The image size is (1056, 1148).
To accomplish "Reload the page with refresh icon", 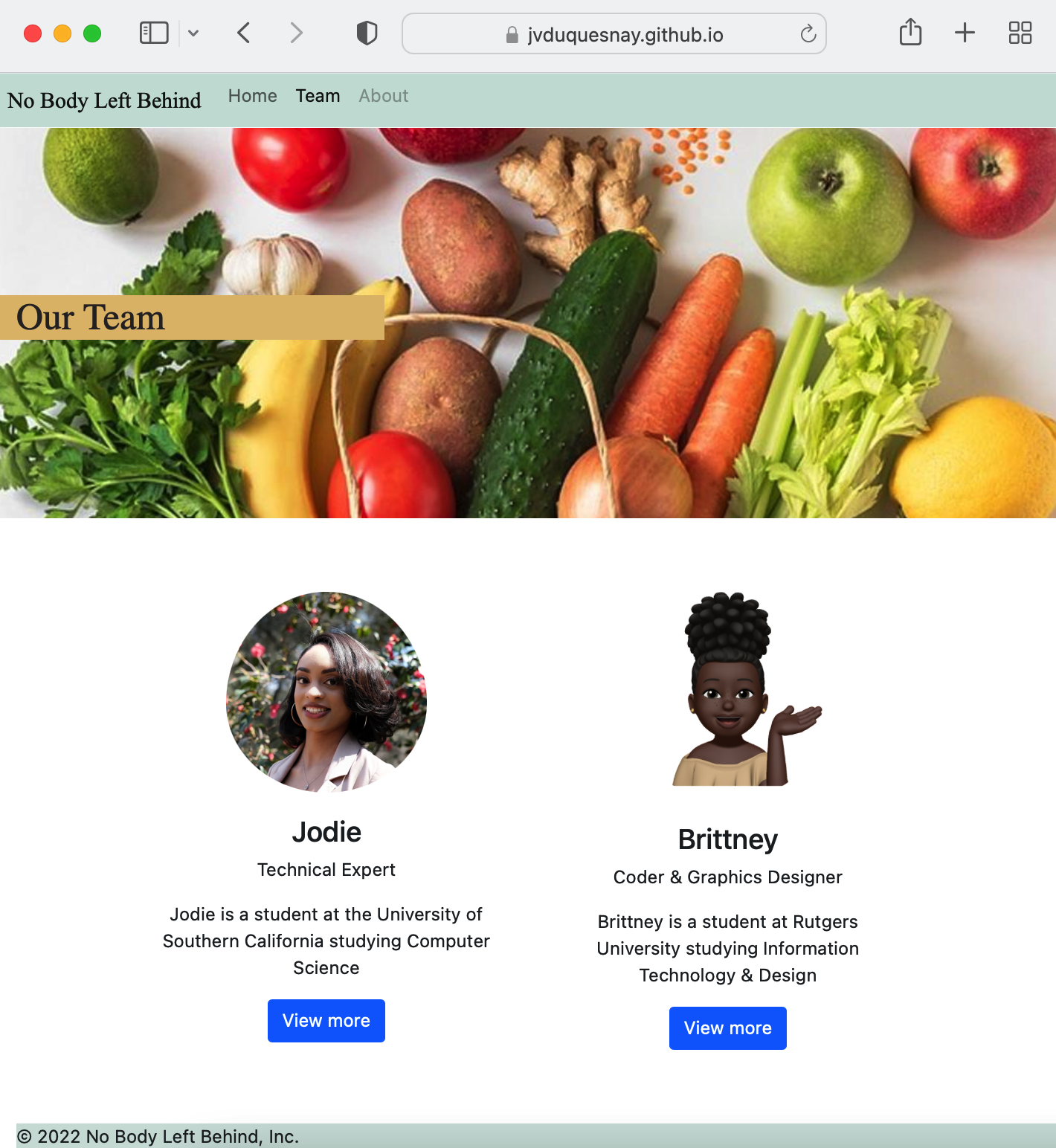I will pyautogui.click(x=808, y=34).
